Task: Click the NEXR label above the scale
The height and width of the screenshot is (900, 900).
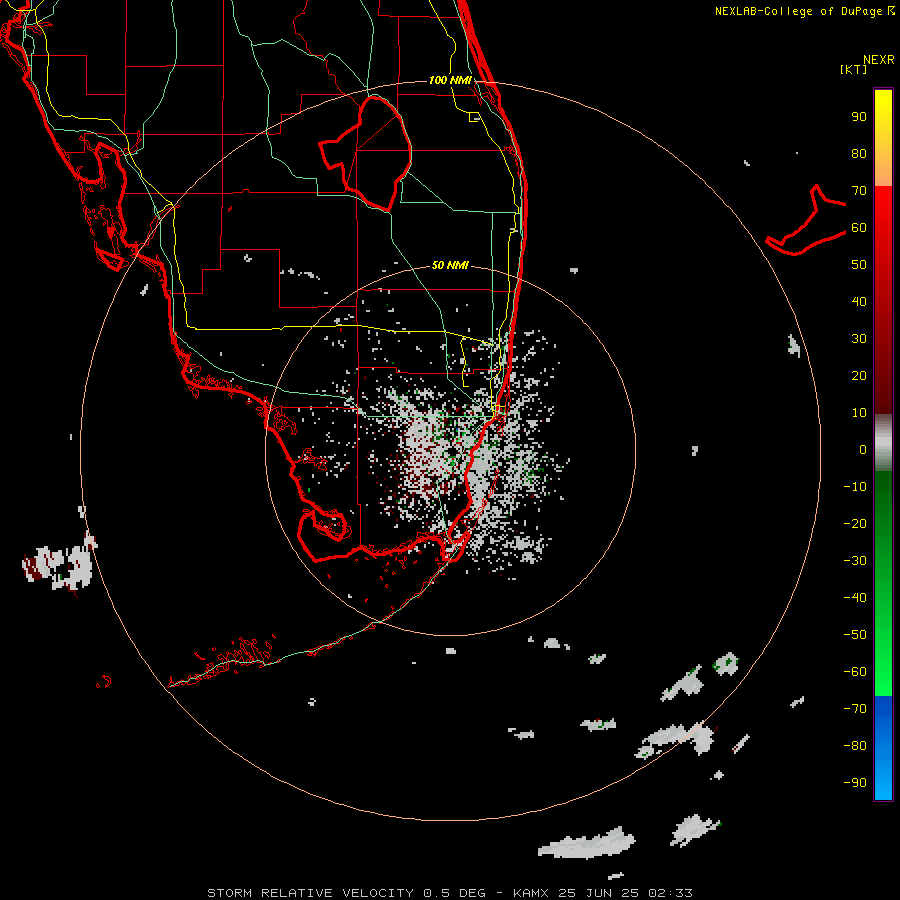Action: tap(879, 60)
